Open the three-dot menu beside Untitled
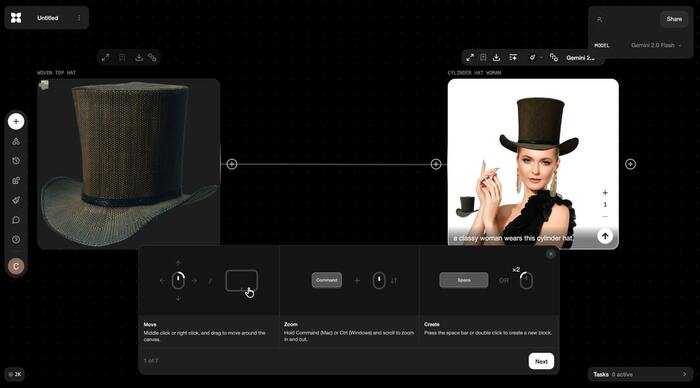The width and height of the screenshot is (700, 388). click(x=79, y=18)
